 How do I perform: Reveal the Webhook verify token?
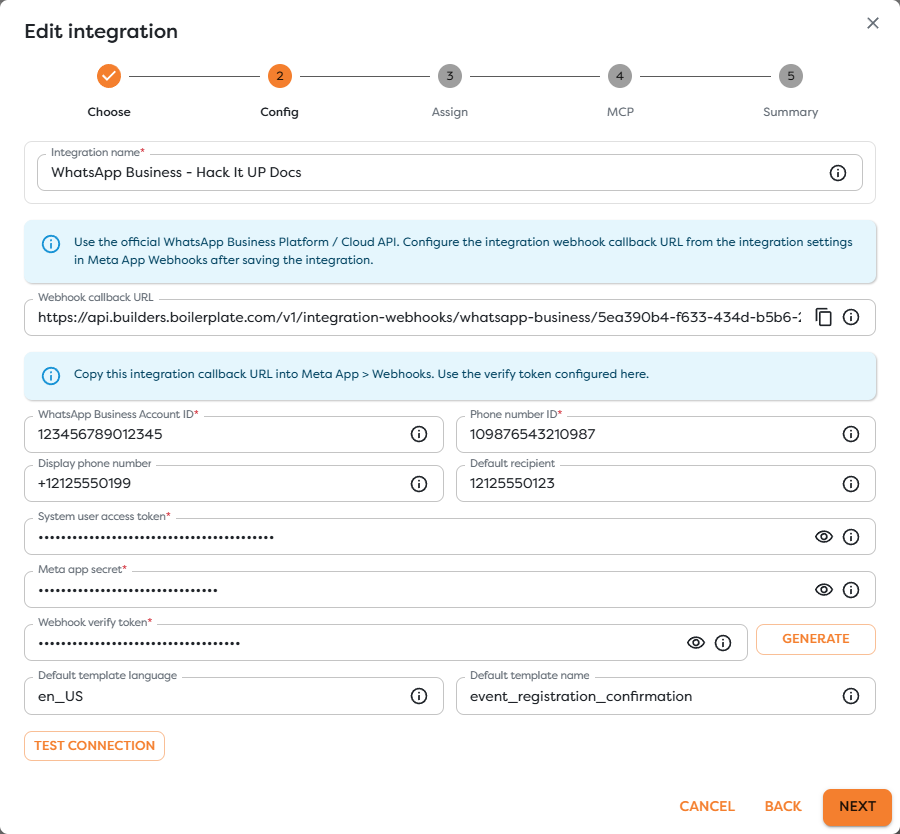[696, 643]
